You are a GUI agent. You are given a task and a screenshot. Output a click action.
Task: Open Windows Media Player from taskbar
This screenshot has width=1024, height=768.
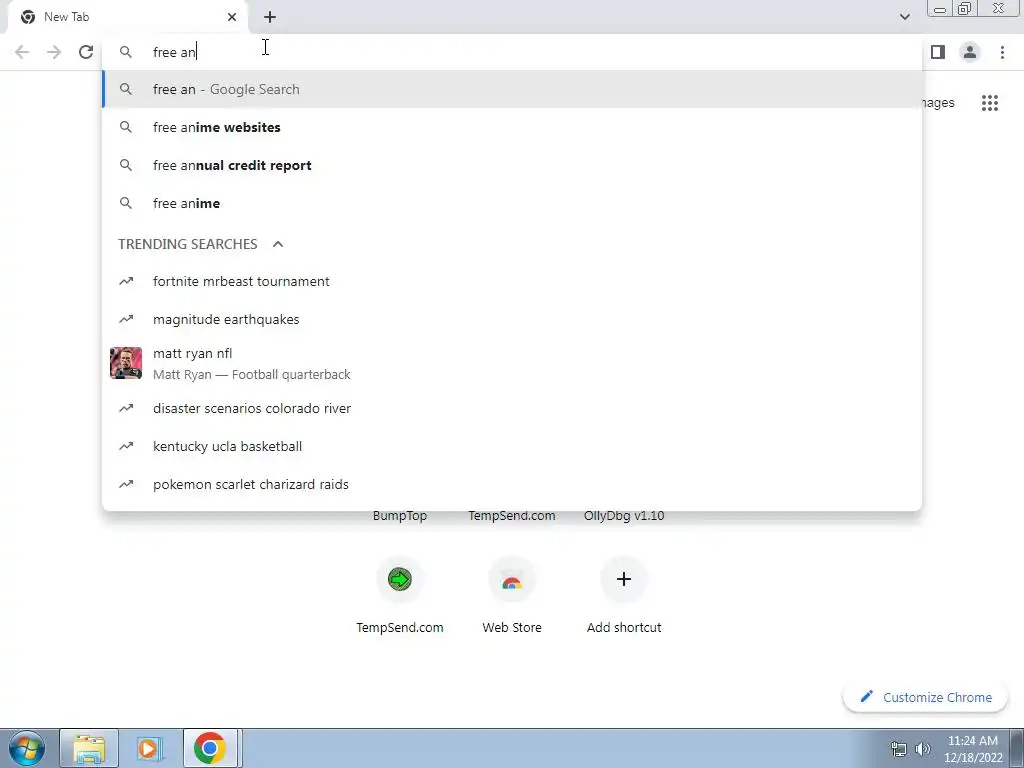[148, 748]
